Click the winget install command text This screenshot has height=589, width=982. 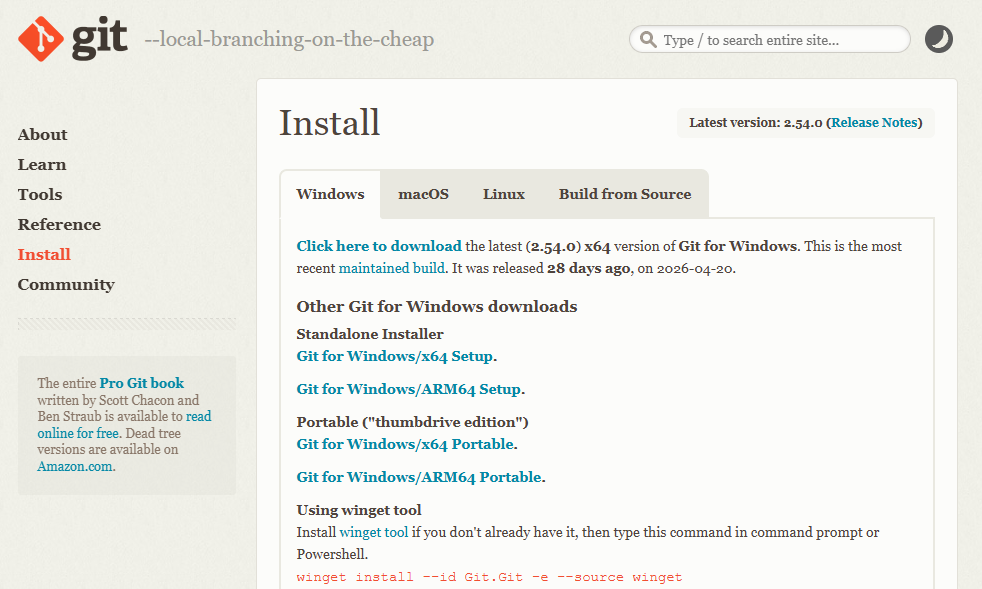tap(489, 577)
